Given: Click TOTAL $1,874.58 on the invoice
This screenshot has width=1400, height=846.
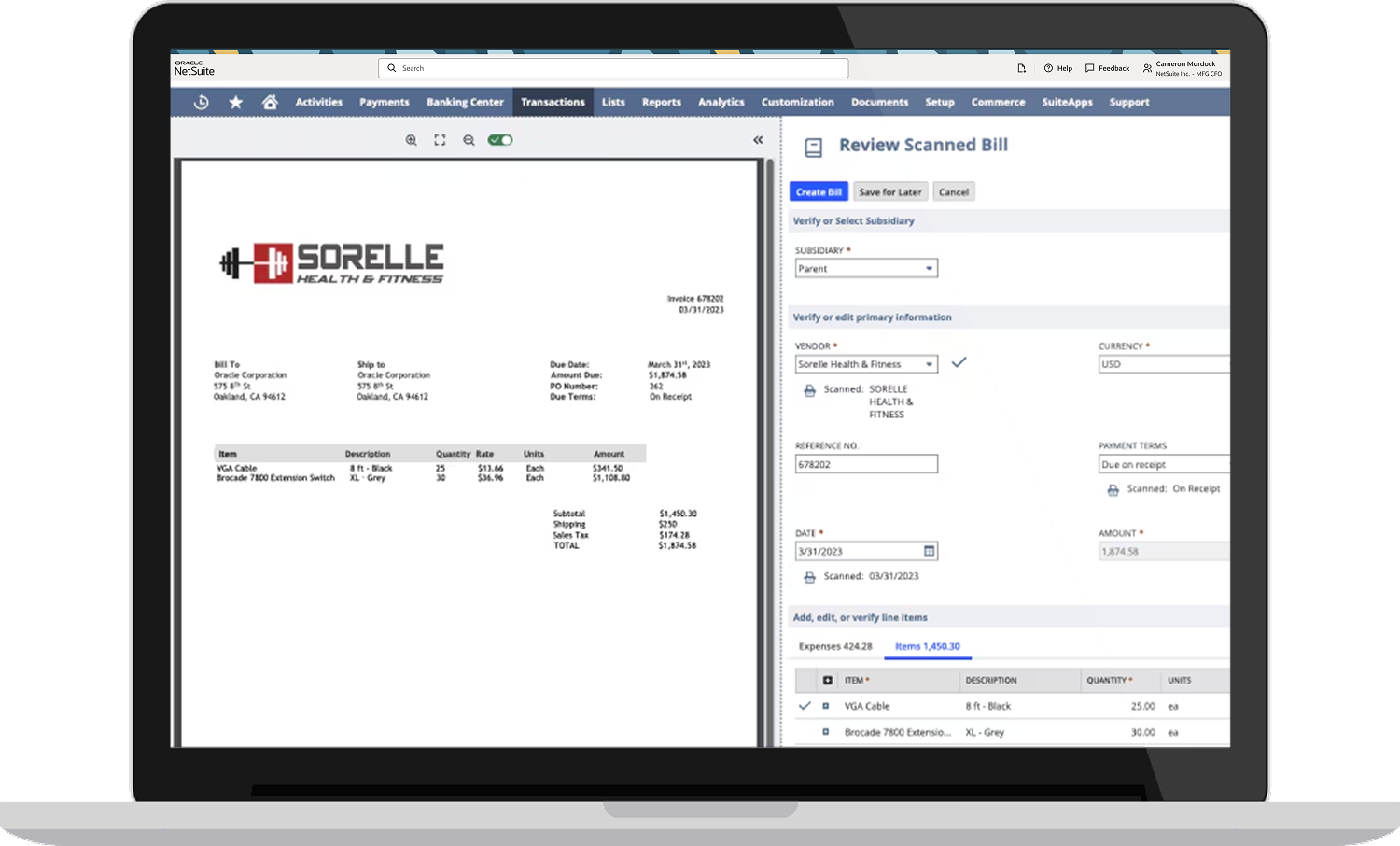Looking at the screenshot, I should pyautogui.click(x=624, y=545).
